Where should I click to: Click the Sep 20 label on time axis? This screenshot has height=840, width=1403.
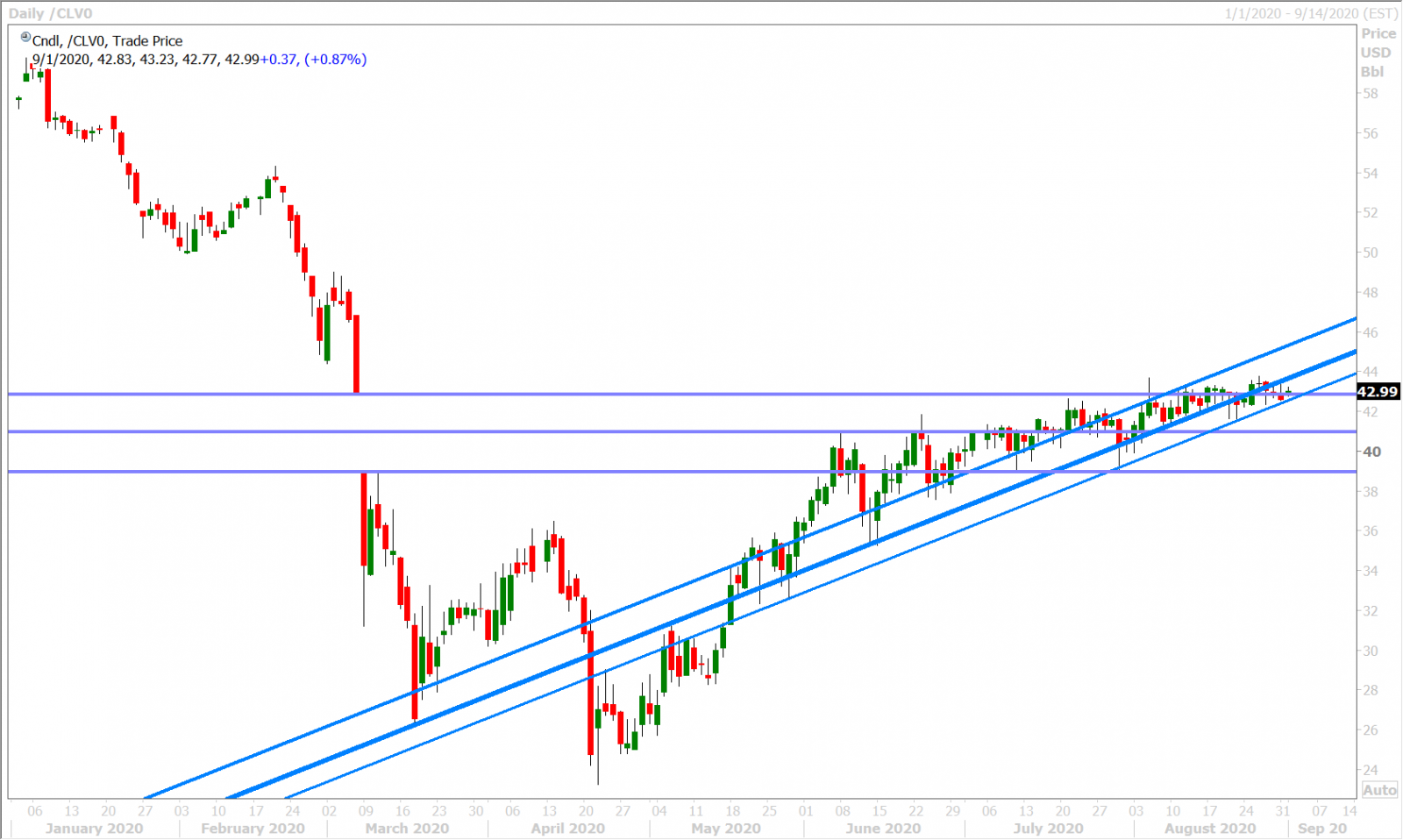[x=1322, y=828]
